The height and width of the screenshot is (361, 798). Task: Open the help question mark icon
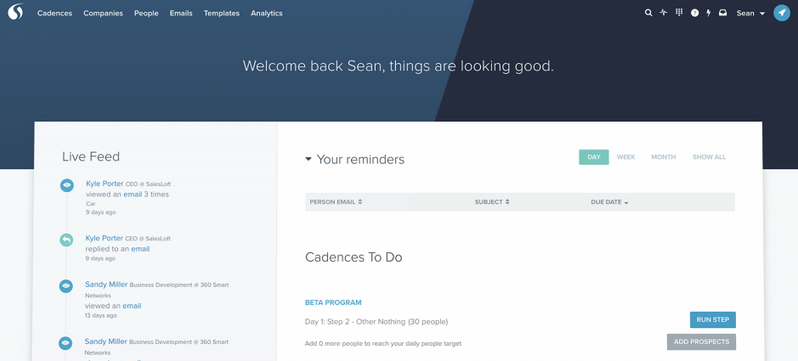coord(695,13)
